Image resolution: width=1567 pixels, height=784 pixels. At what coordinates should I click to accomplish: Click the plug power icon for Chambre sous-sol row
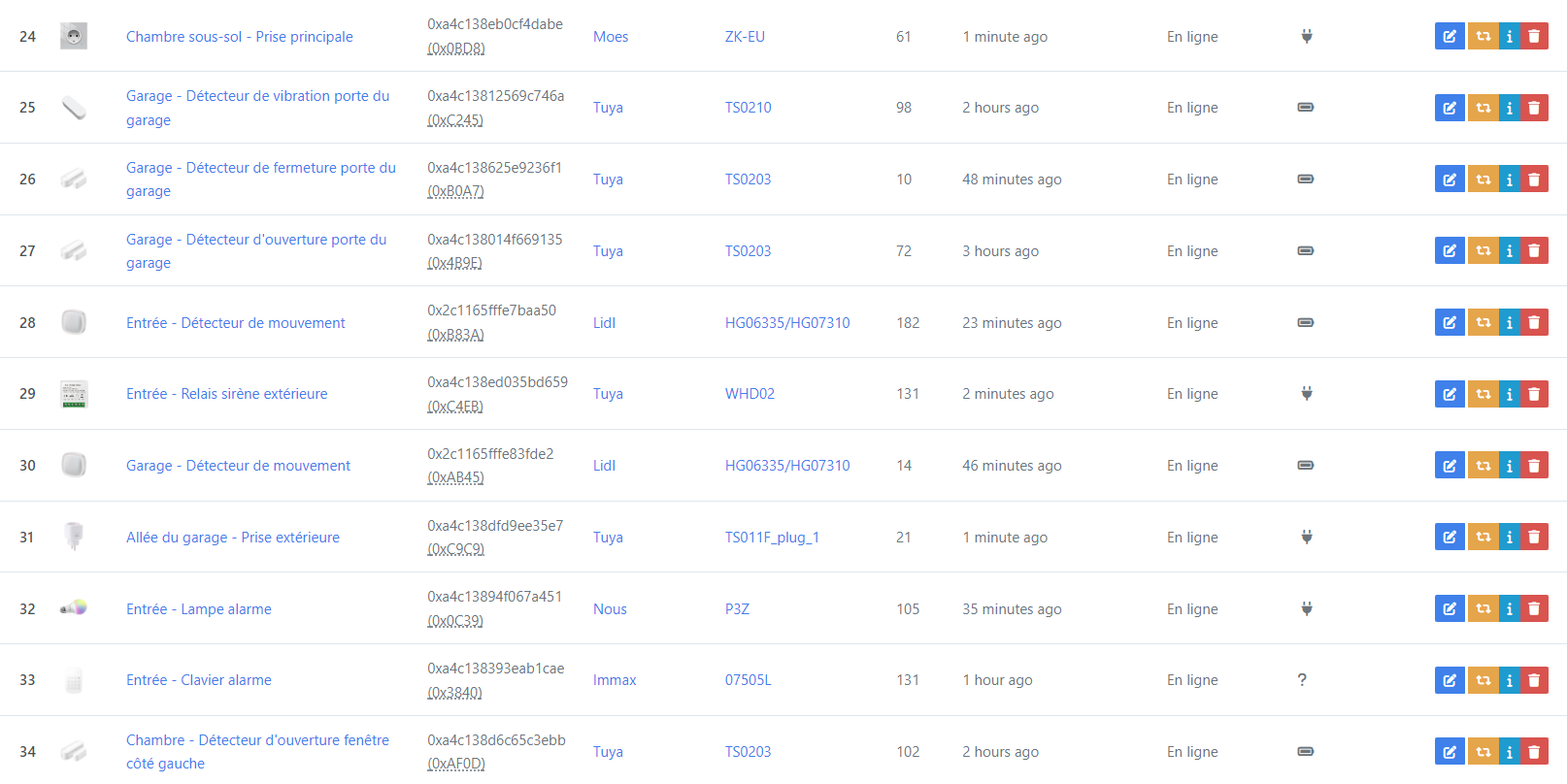click(1307, 37)
